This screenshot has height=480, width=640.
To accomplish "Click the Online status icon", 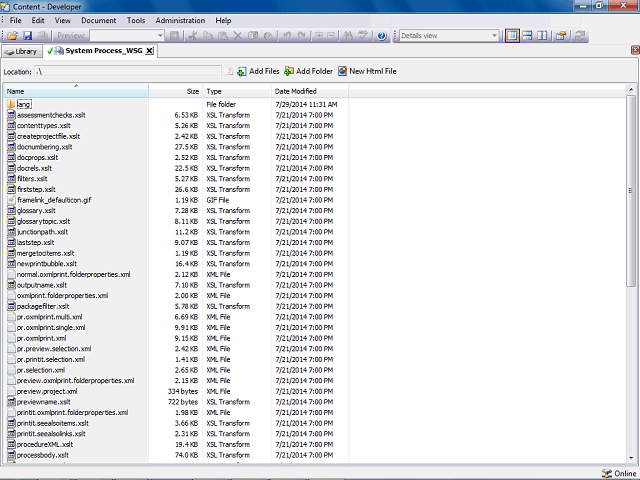I will pyautogui.click(x=607, y=473).
